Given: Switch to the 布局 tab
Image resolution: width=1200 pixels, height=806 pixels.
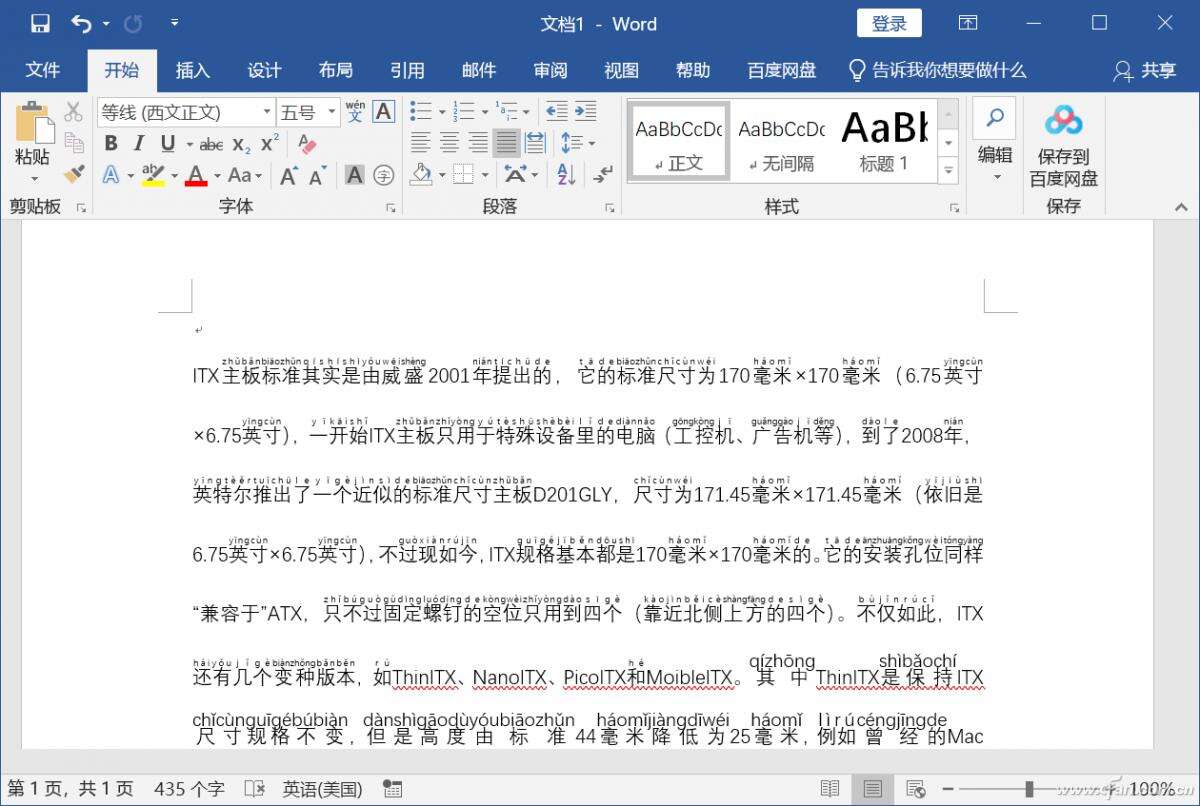Looking at the screenshot, I should click(336, 70).
